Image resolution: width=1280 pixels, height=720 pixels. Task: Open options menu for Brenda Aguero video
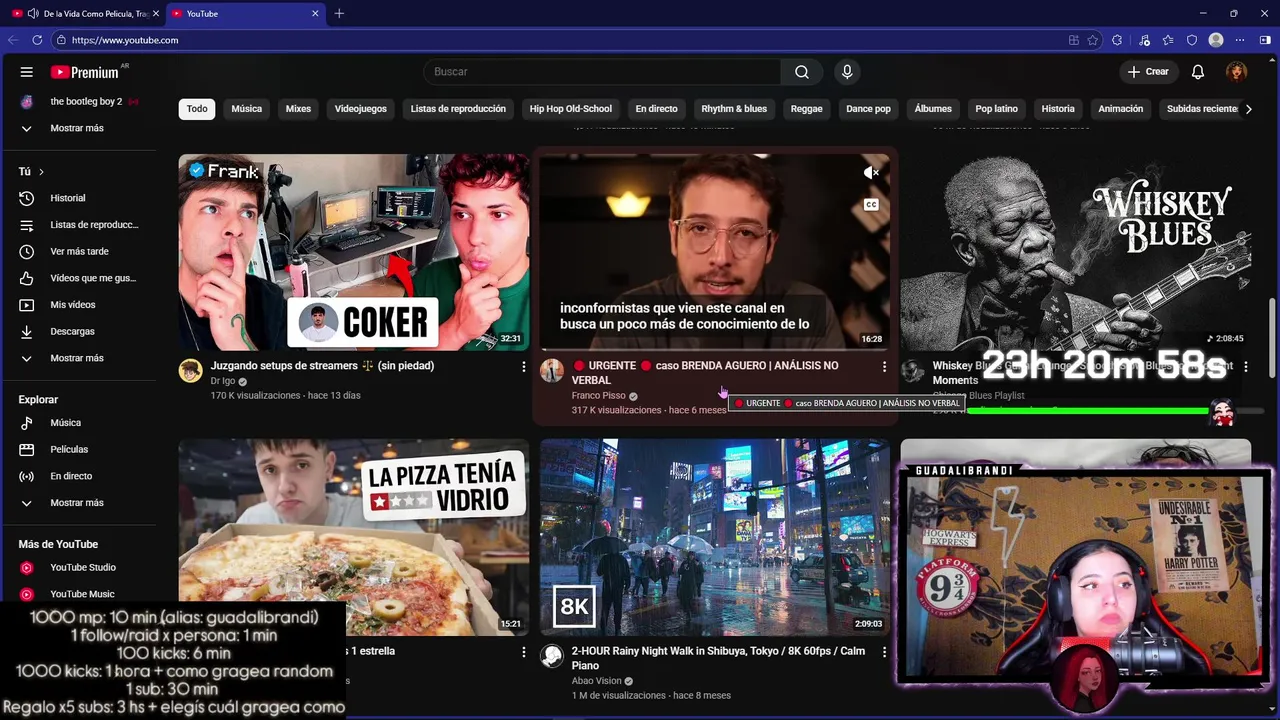coord(884,367)
